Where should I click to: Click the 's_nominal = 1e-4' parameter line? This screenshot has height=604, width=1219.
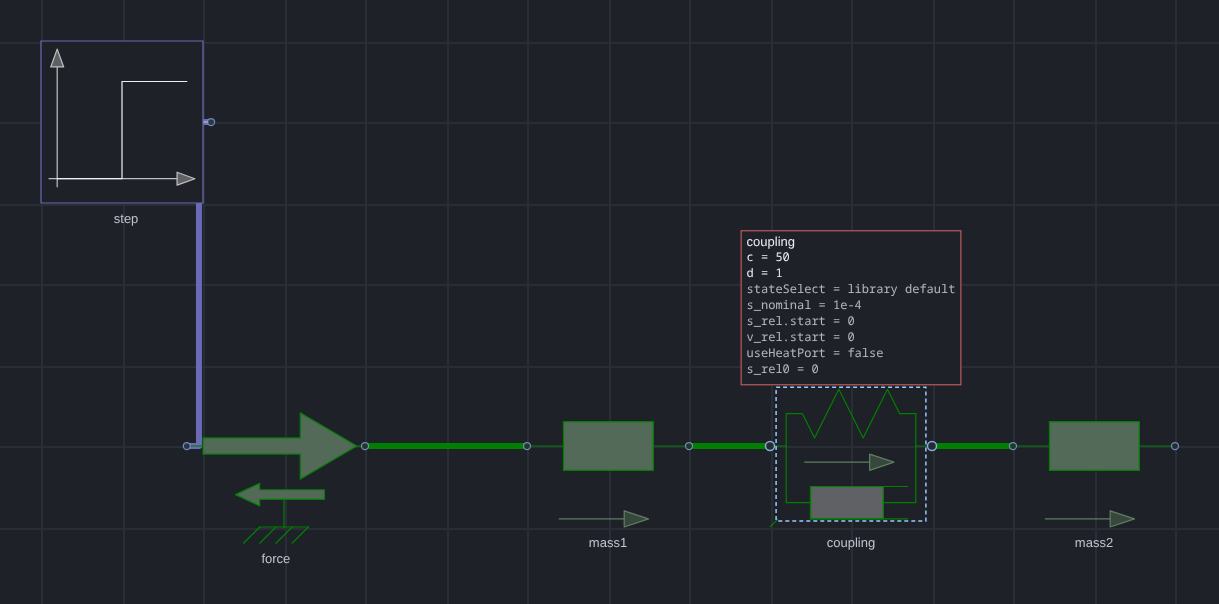pos(804,305)
